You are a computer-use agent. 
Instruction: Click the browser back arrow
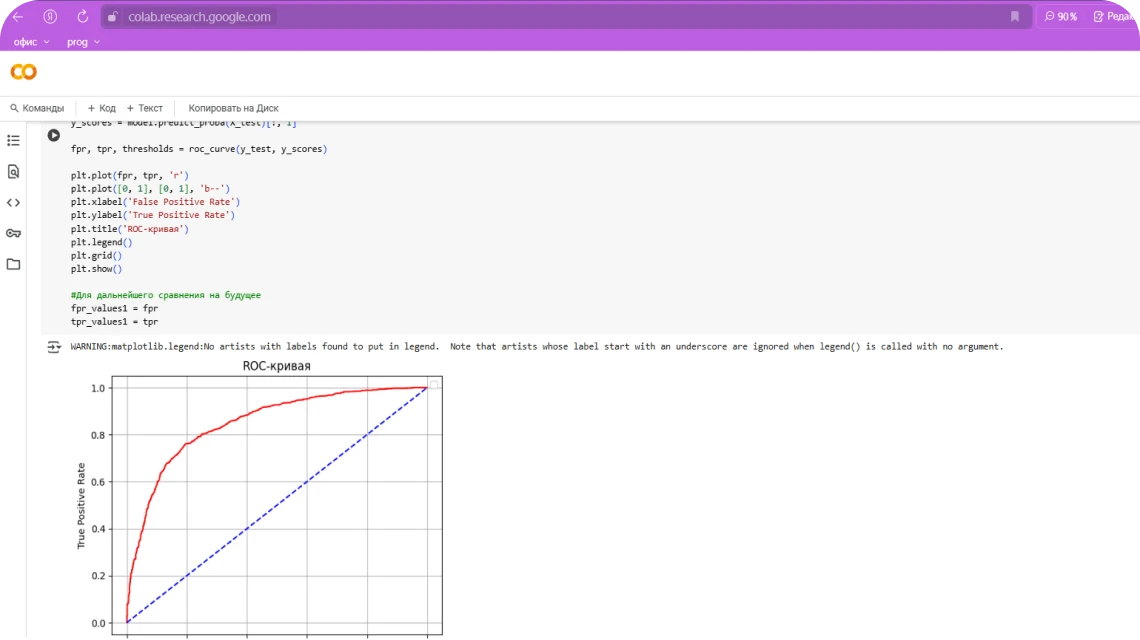point(17,17)
